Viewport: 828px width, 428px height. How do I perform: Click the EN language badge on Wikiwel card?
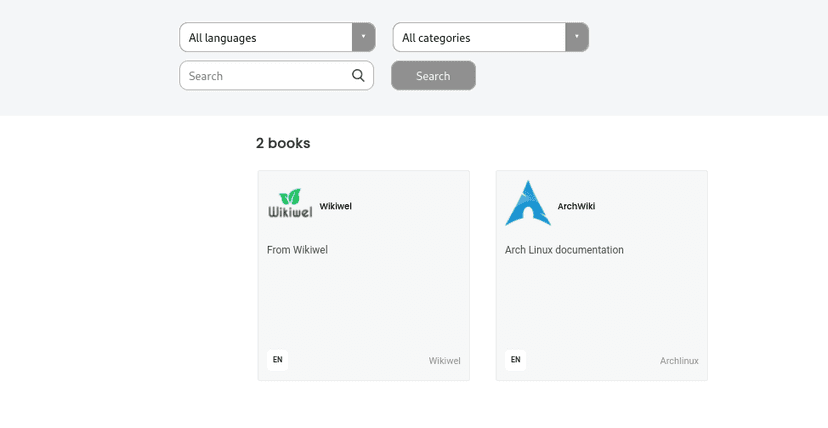278,360
